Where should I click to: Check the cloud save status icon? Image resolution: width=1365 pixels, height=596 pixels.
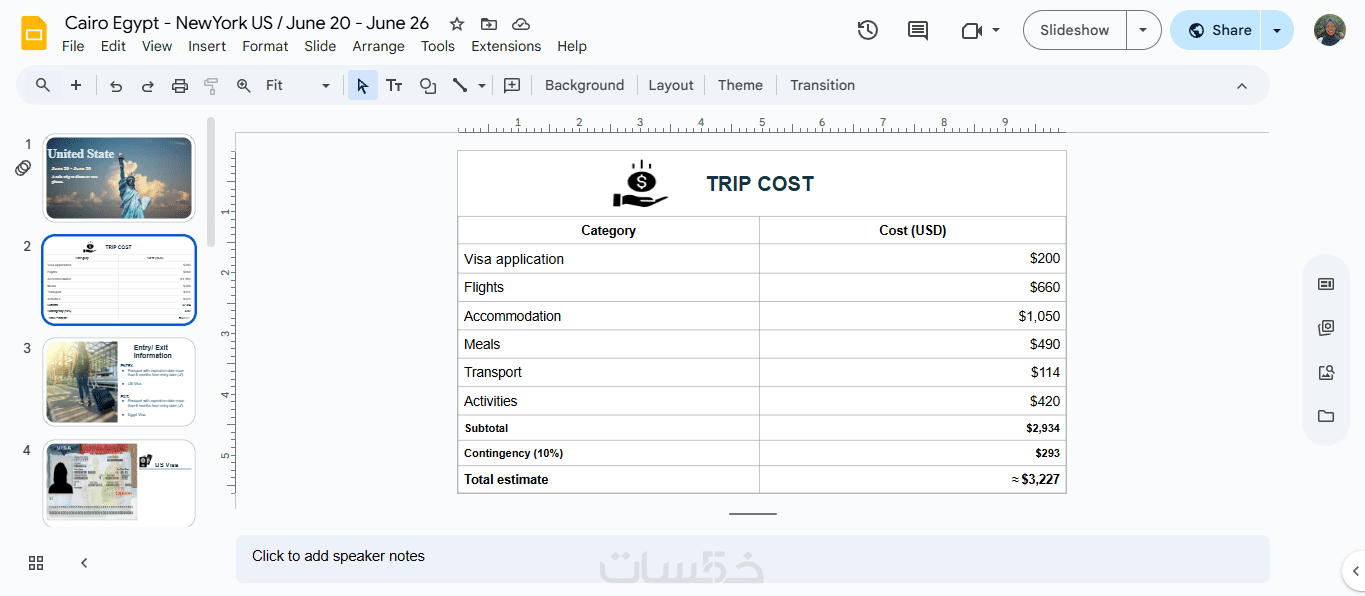[521, 24]
